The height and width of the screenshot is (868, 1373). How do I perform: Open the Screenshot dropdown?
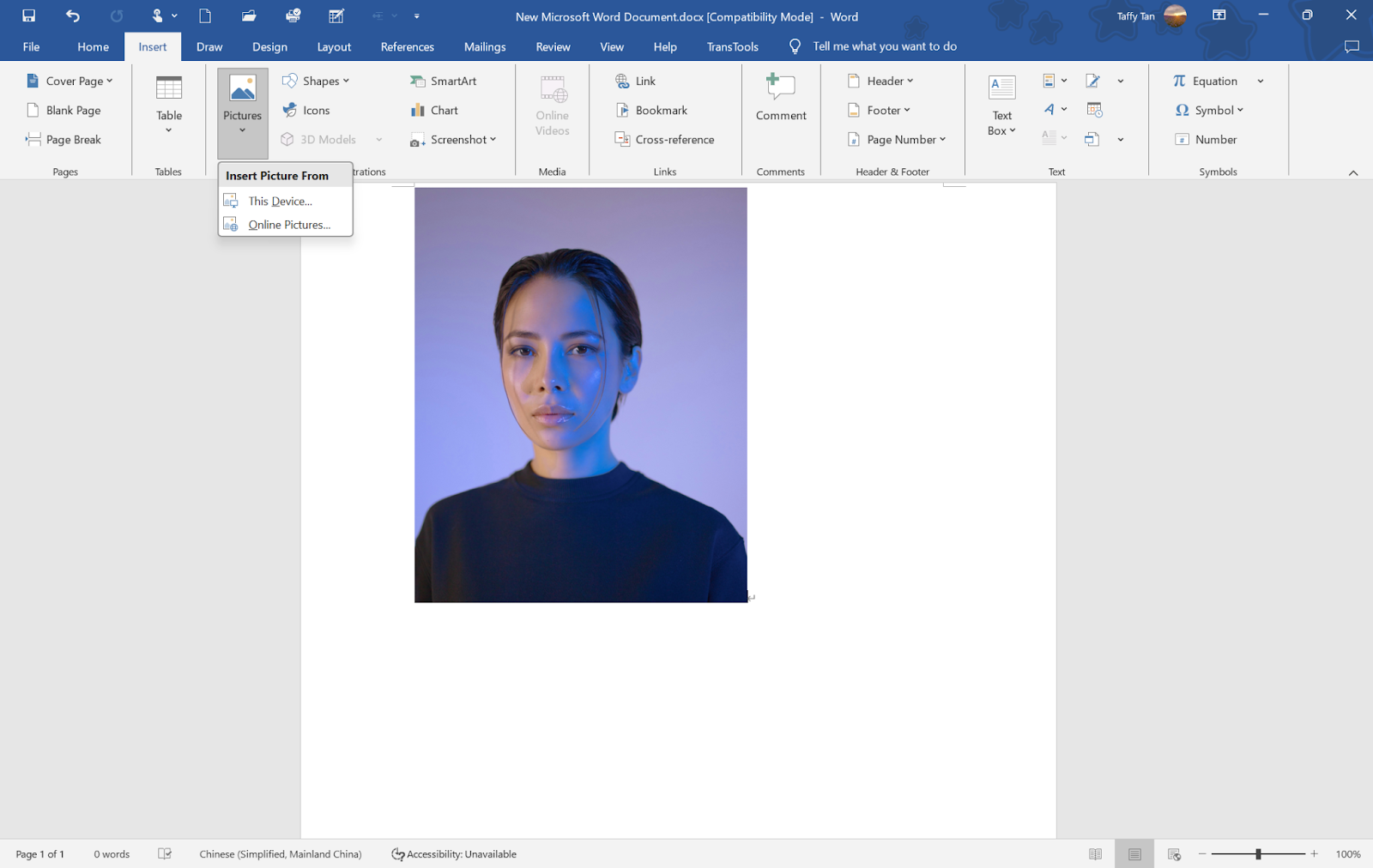[453, 139]
